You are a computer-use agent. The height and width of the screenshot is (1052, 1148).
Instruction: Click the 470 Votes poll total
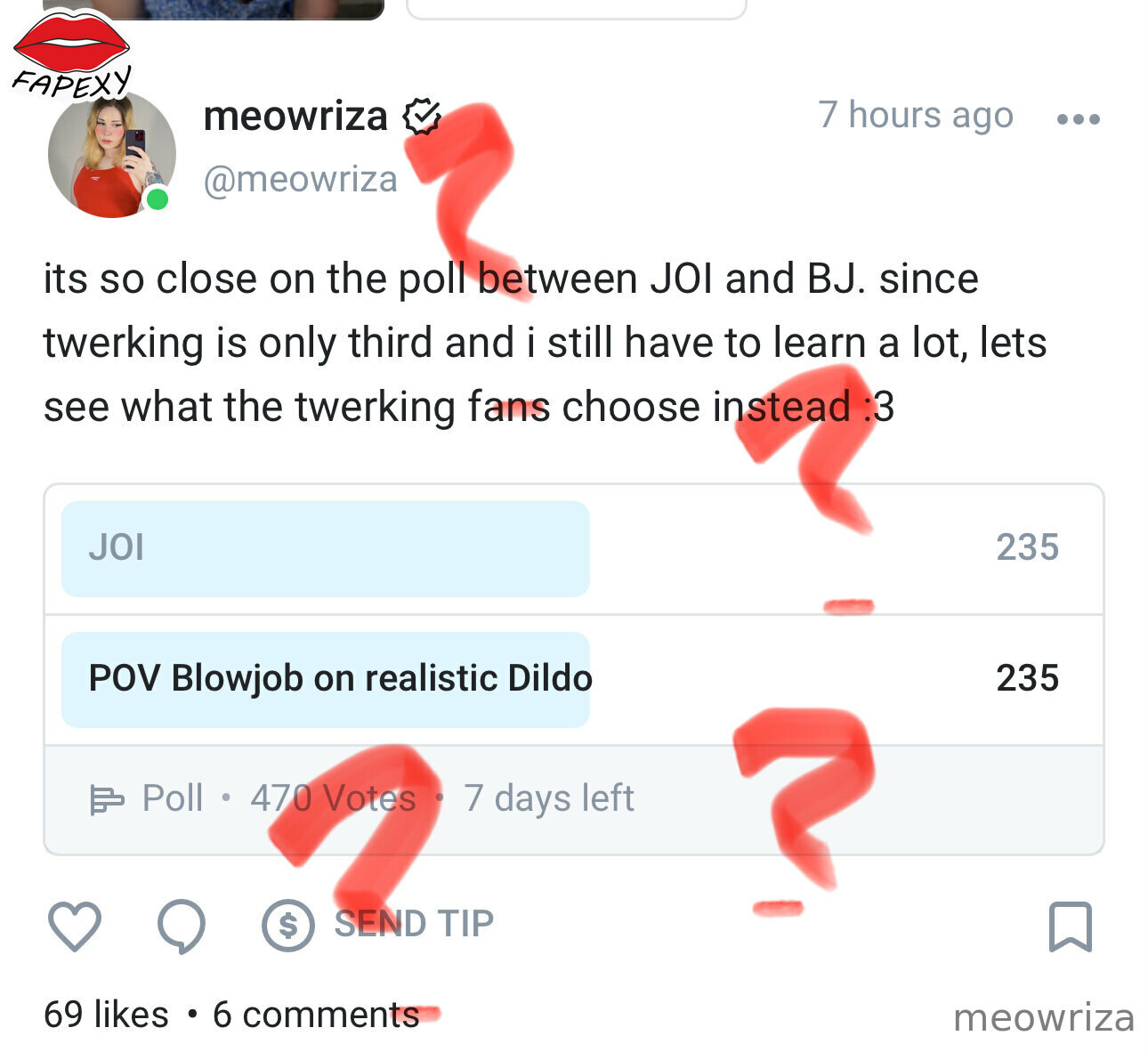[x=333, y=798]
